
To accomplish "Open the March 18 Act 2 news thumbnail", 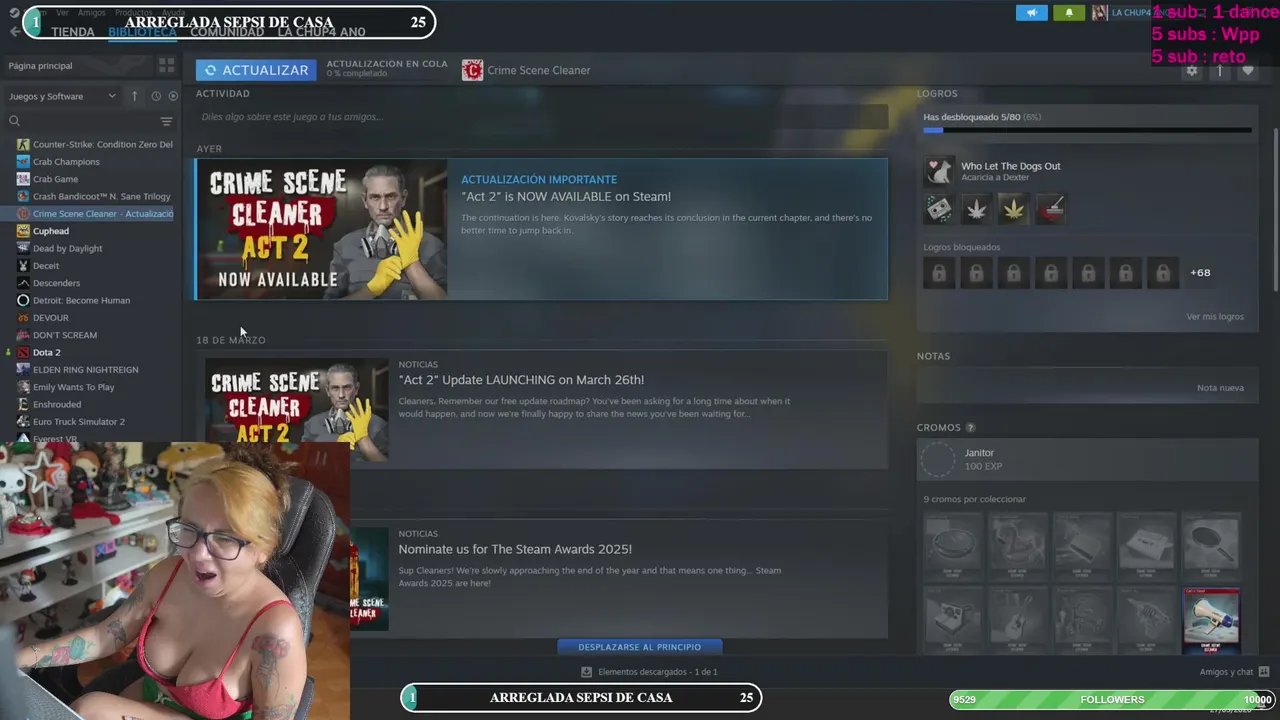I will click(297, 409).
